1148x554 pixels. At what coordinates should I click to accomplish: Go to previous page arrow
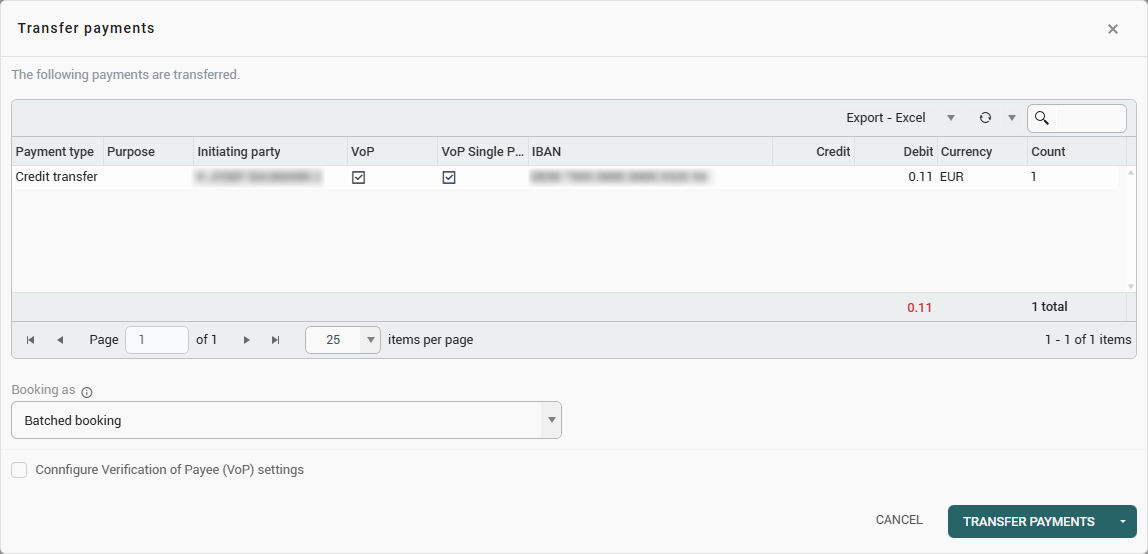point(60,340)
